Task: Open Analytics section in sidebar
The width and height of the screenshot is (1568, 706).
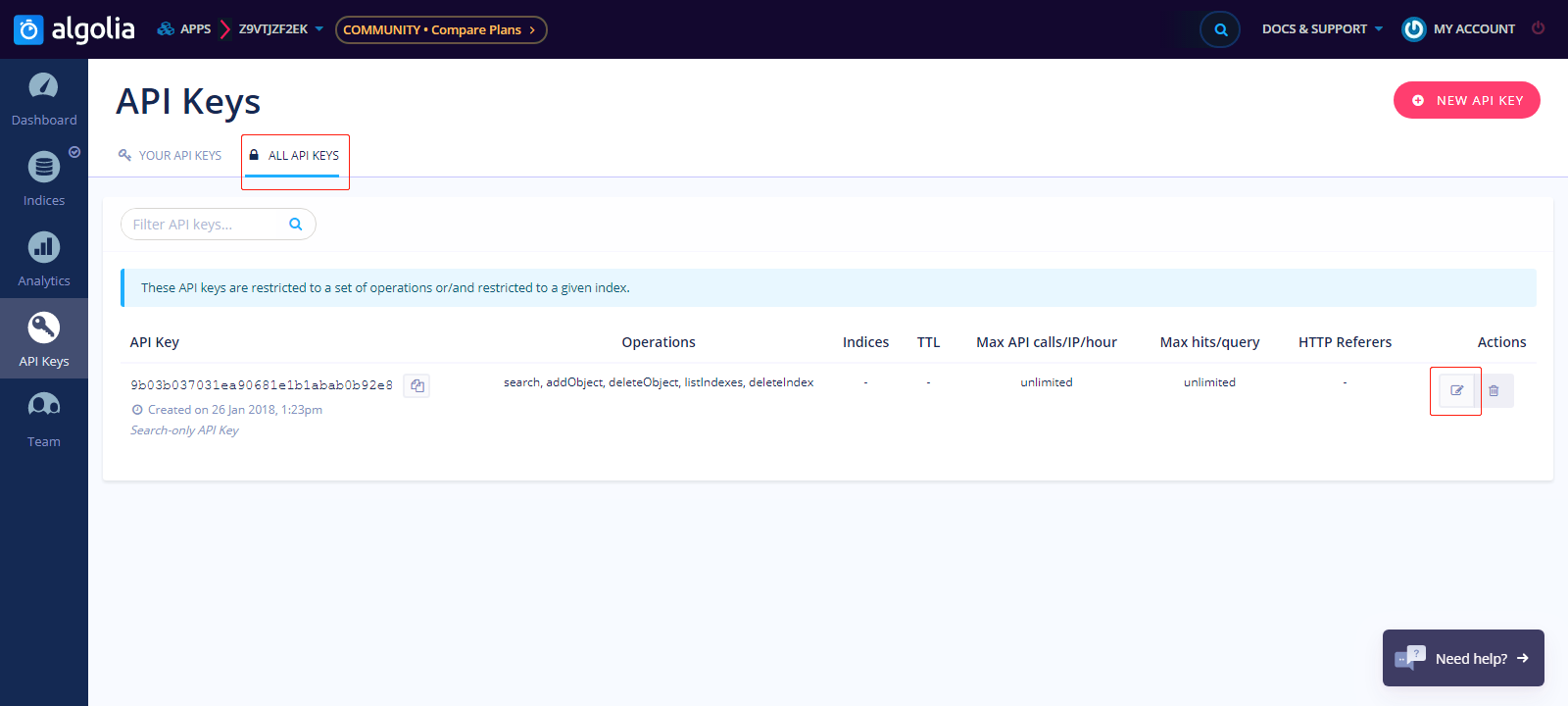Action: click(x=44, y=260)
